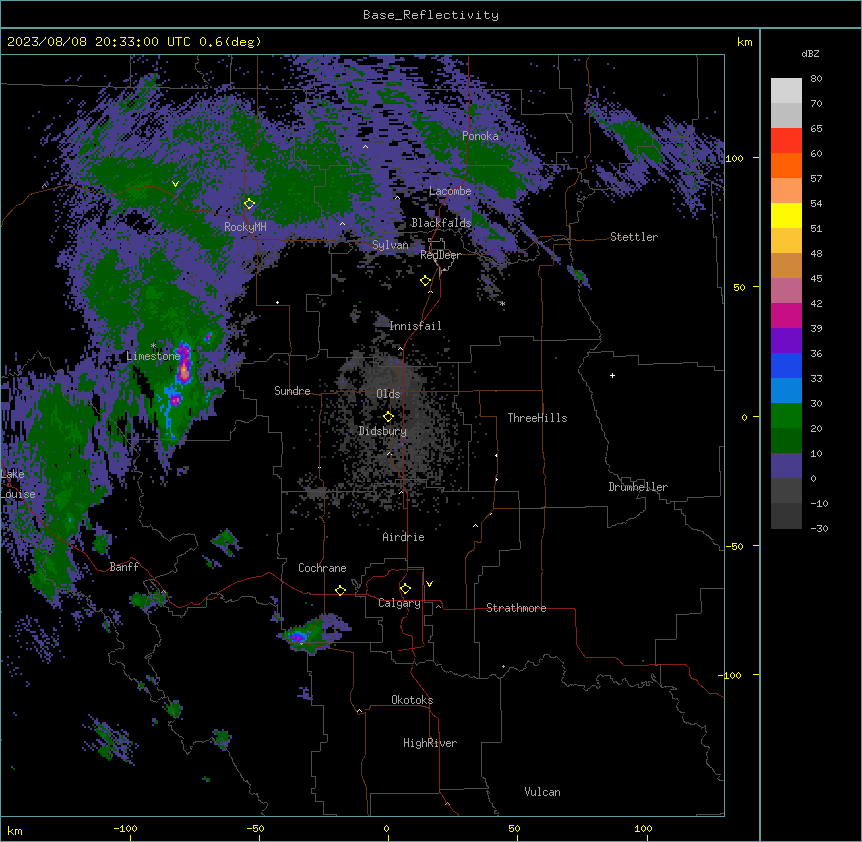This screenshot has width=862, height=842.
Task: Click the RockyMH label
Action: 245,227
